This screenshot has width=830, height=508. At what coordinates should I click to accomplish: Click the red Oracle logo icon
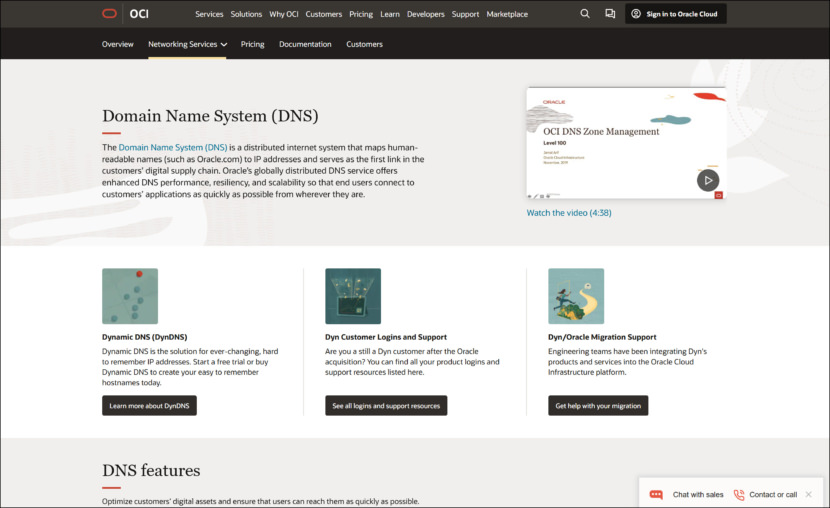click(110, 14)
